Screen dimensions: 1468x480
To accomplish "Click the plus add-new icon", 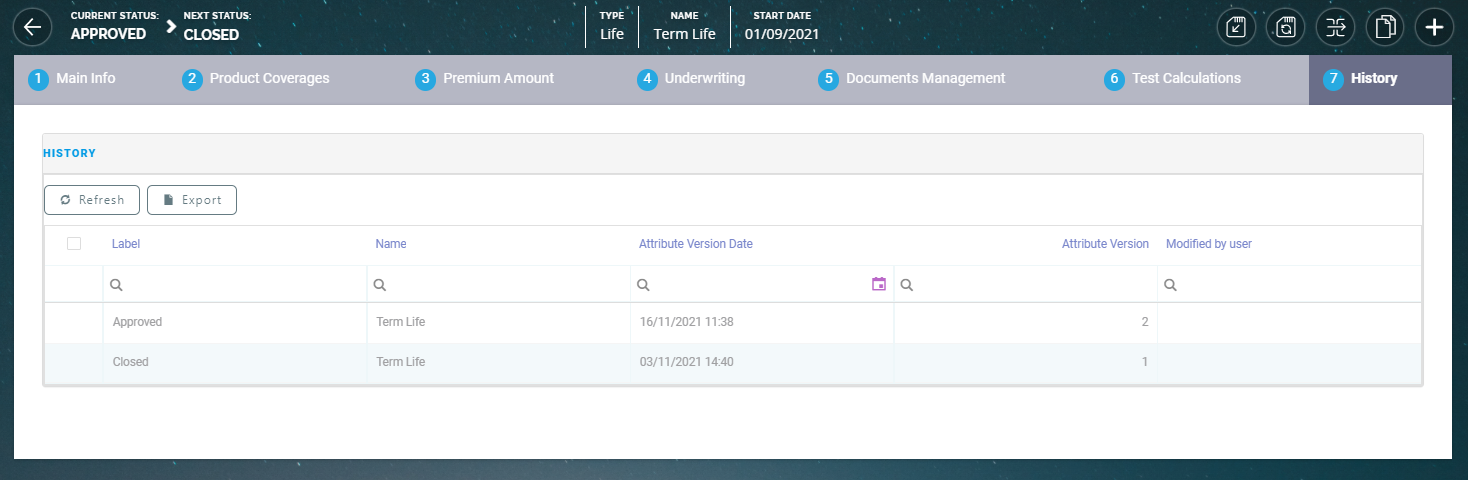I will [x=1434, y=27].
